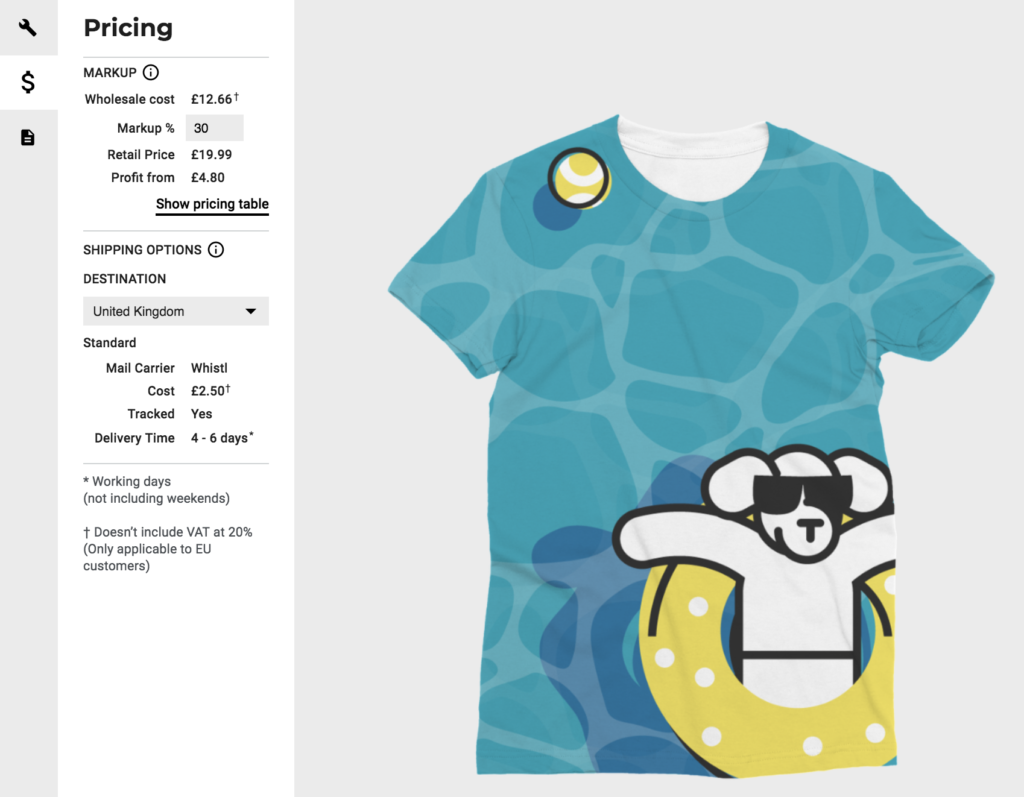The height and width of the screenshot is (797, 1024).
Task: Click the Standard shipping label
Action: (x=110, y=343)
